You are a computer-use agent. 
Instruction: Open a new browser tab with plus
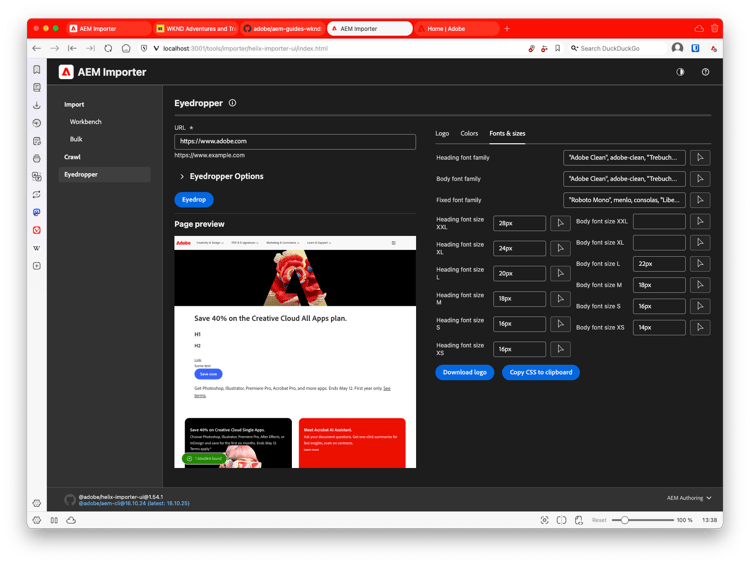[507, 29]
